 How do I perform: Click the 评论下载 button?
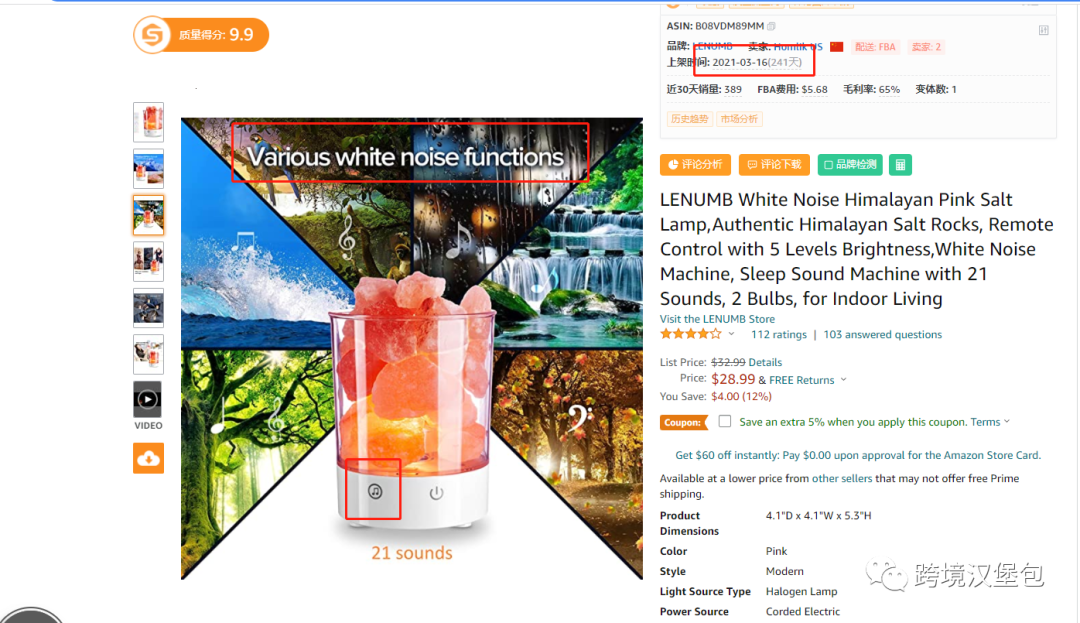tap(774, 165)
